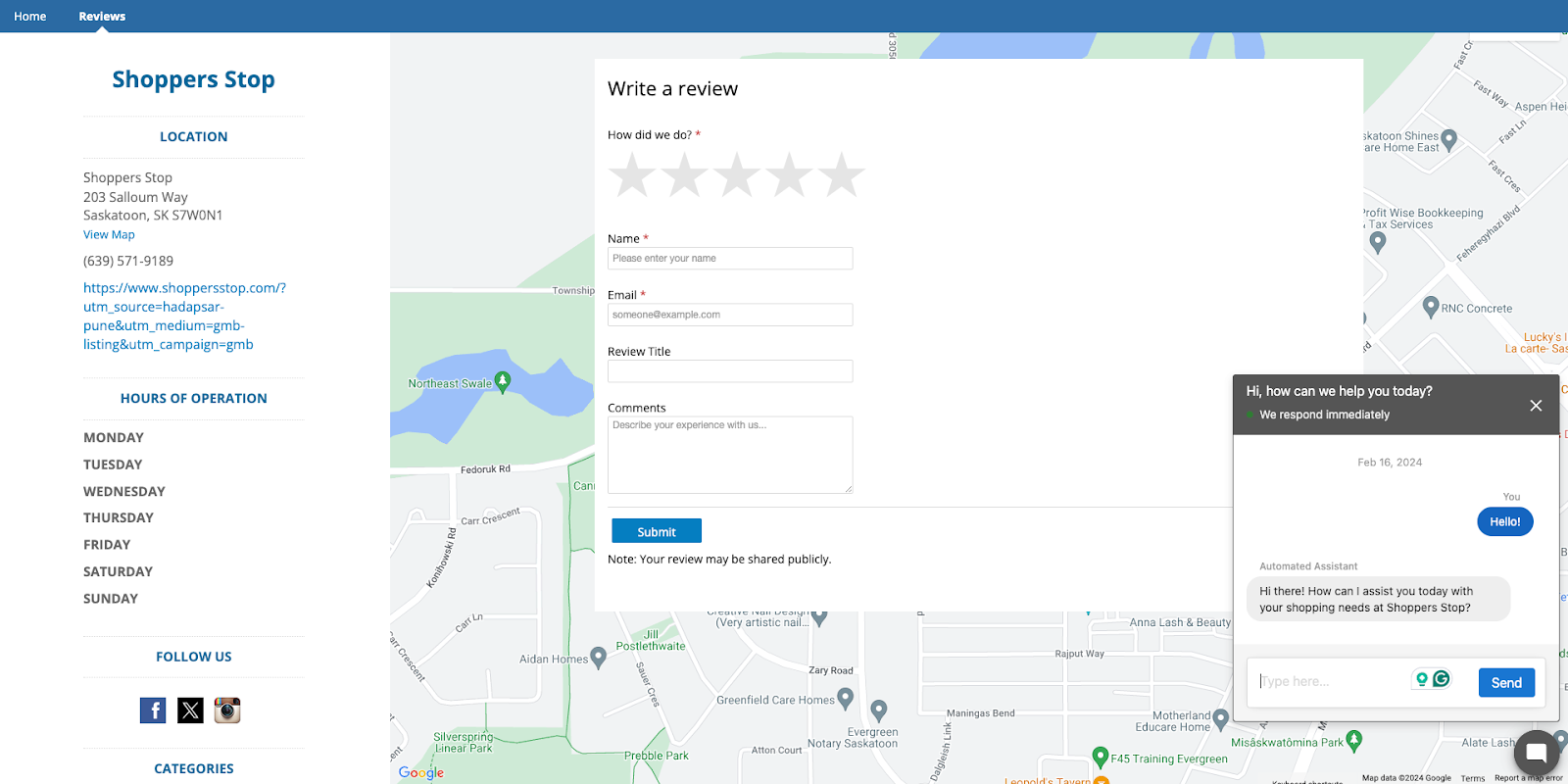Click the 'Prebble Park' map label
This screenshot has width=1568, height=784.
coord(657,756)
